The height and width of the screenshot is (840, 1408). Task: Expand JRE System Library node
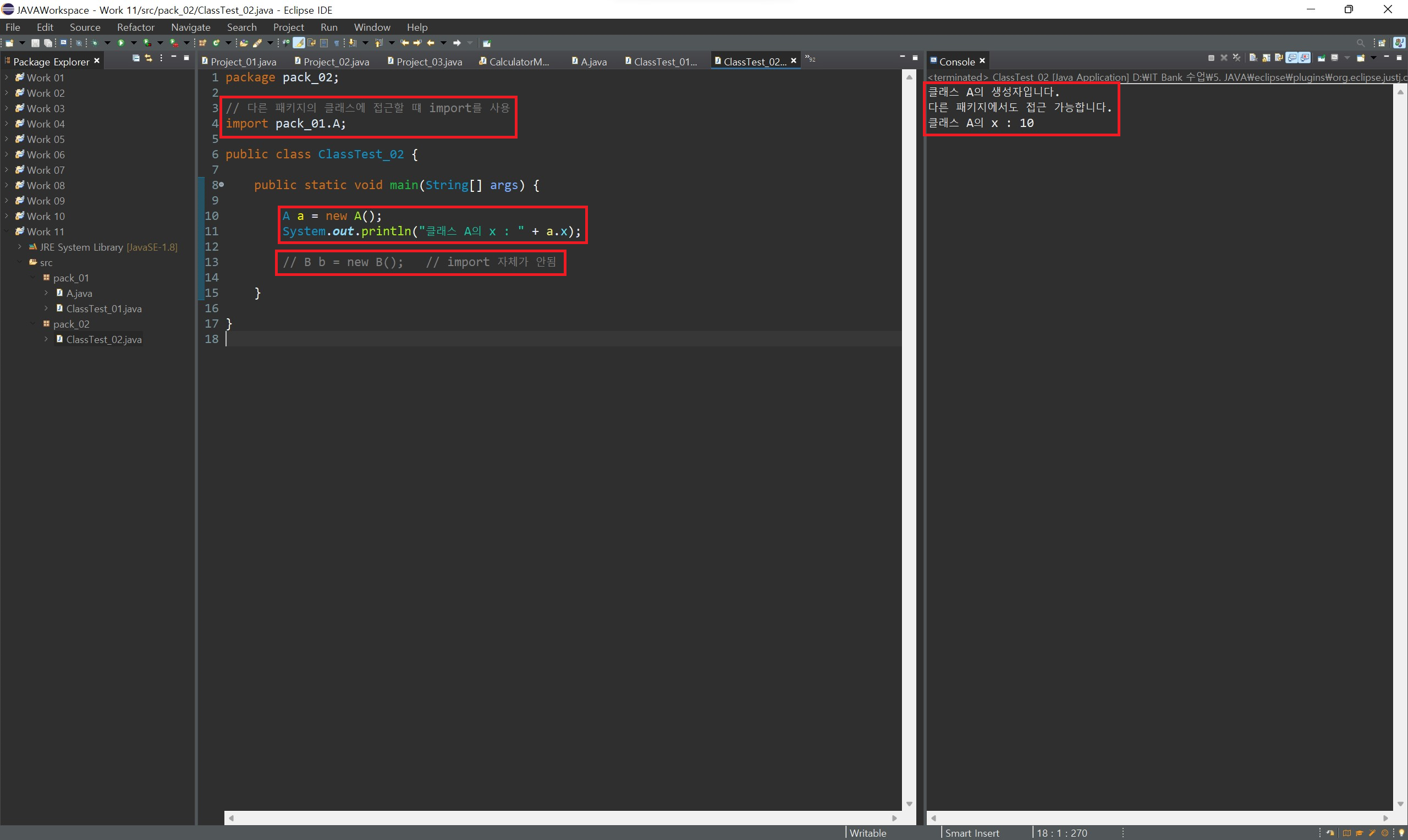[x=19, y=247]
